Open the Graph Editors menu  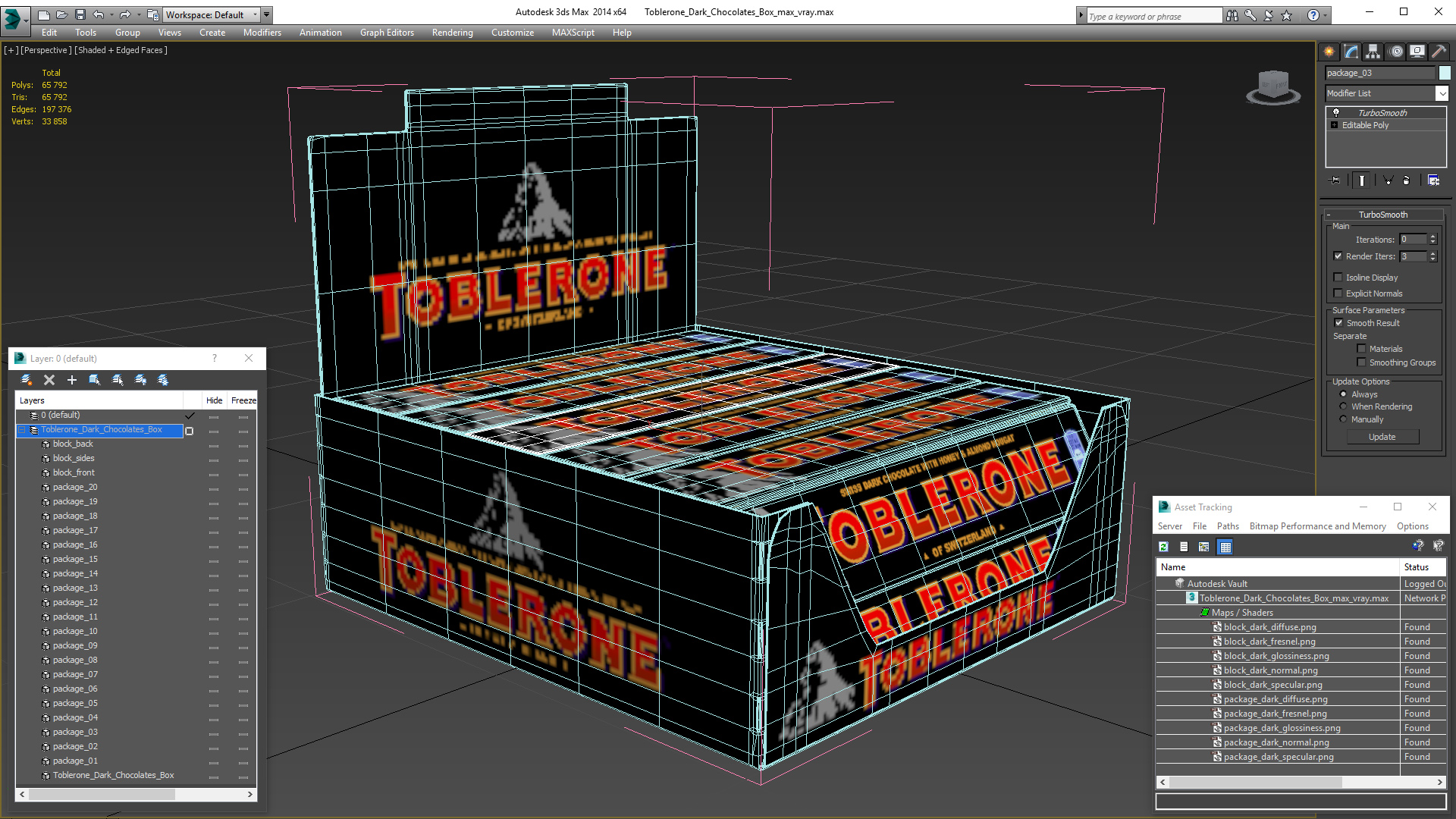coord(387,33)
